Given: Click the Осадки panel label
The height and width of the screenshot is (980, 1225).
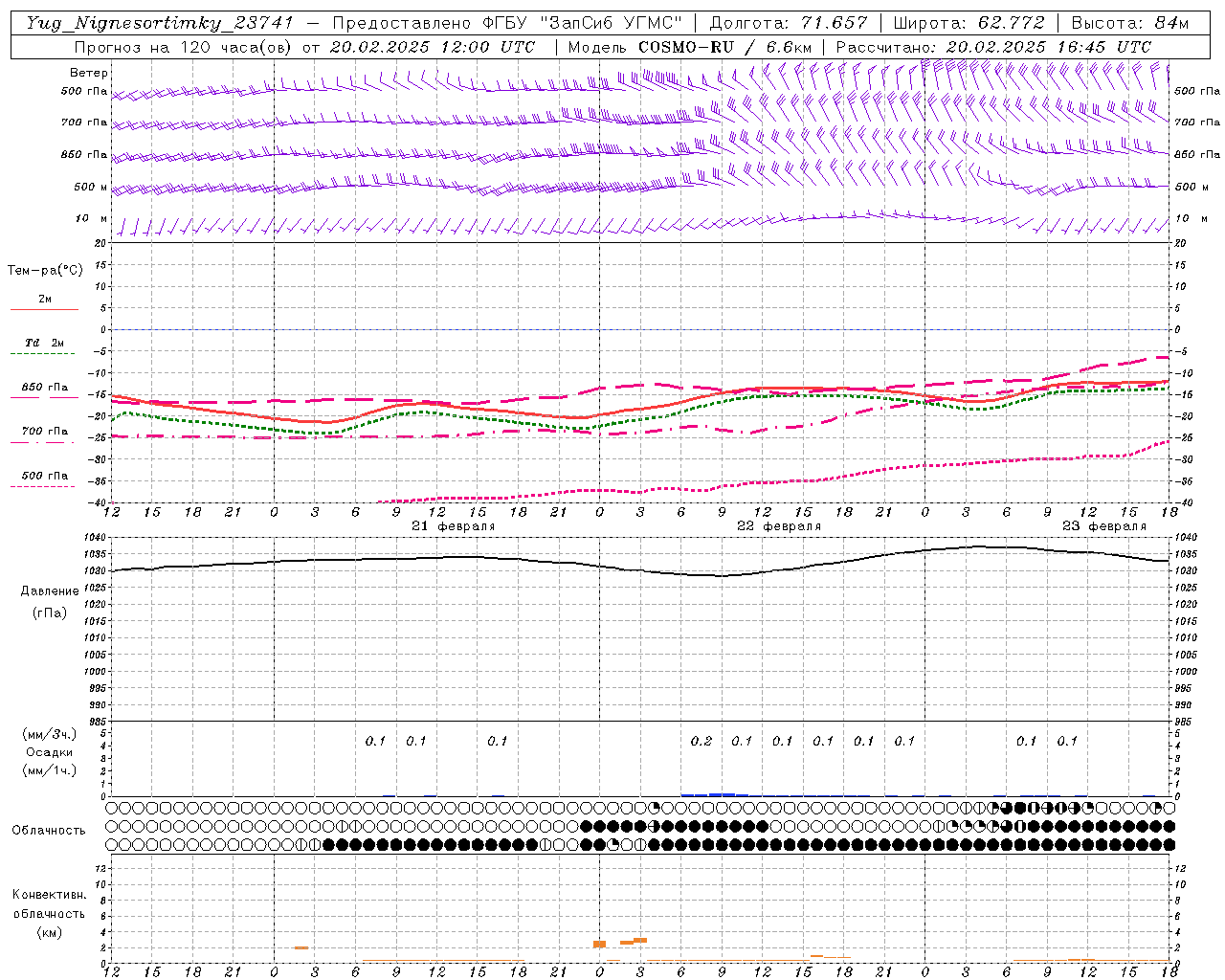Looking at the screenshot, I should tap(50, 752).
